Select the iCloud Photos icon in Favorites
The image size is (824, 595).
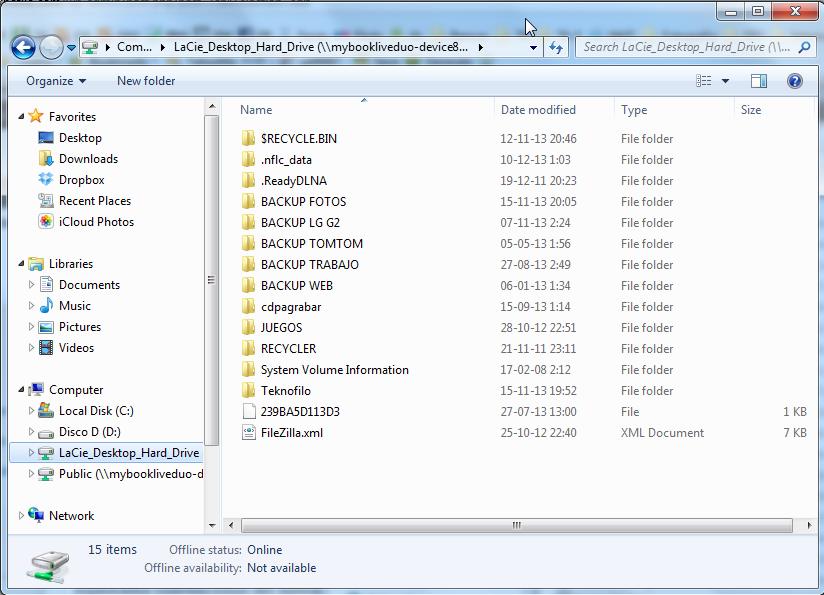[x=46, y=222]
